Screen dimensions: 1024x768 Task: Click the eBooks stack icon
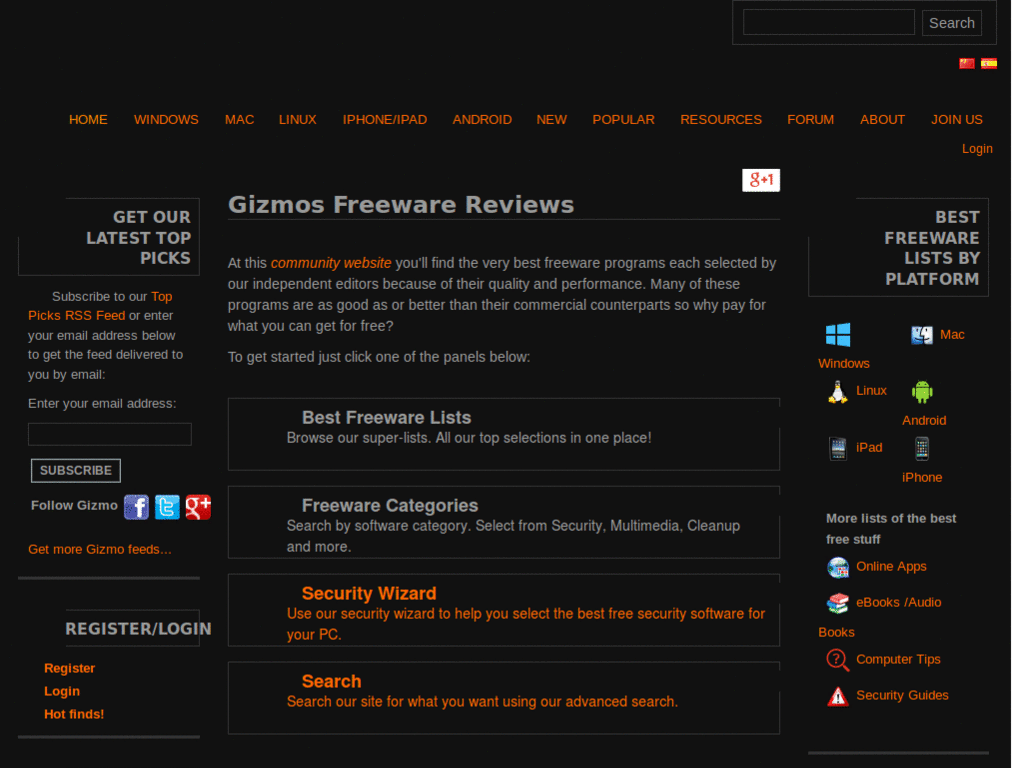pyautogui.click(x=838, y=603)
